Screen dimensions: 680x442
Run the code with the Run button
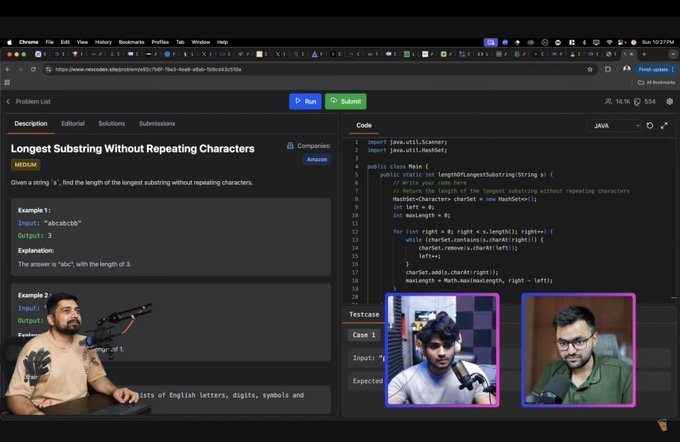click(305, 101)
